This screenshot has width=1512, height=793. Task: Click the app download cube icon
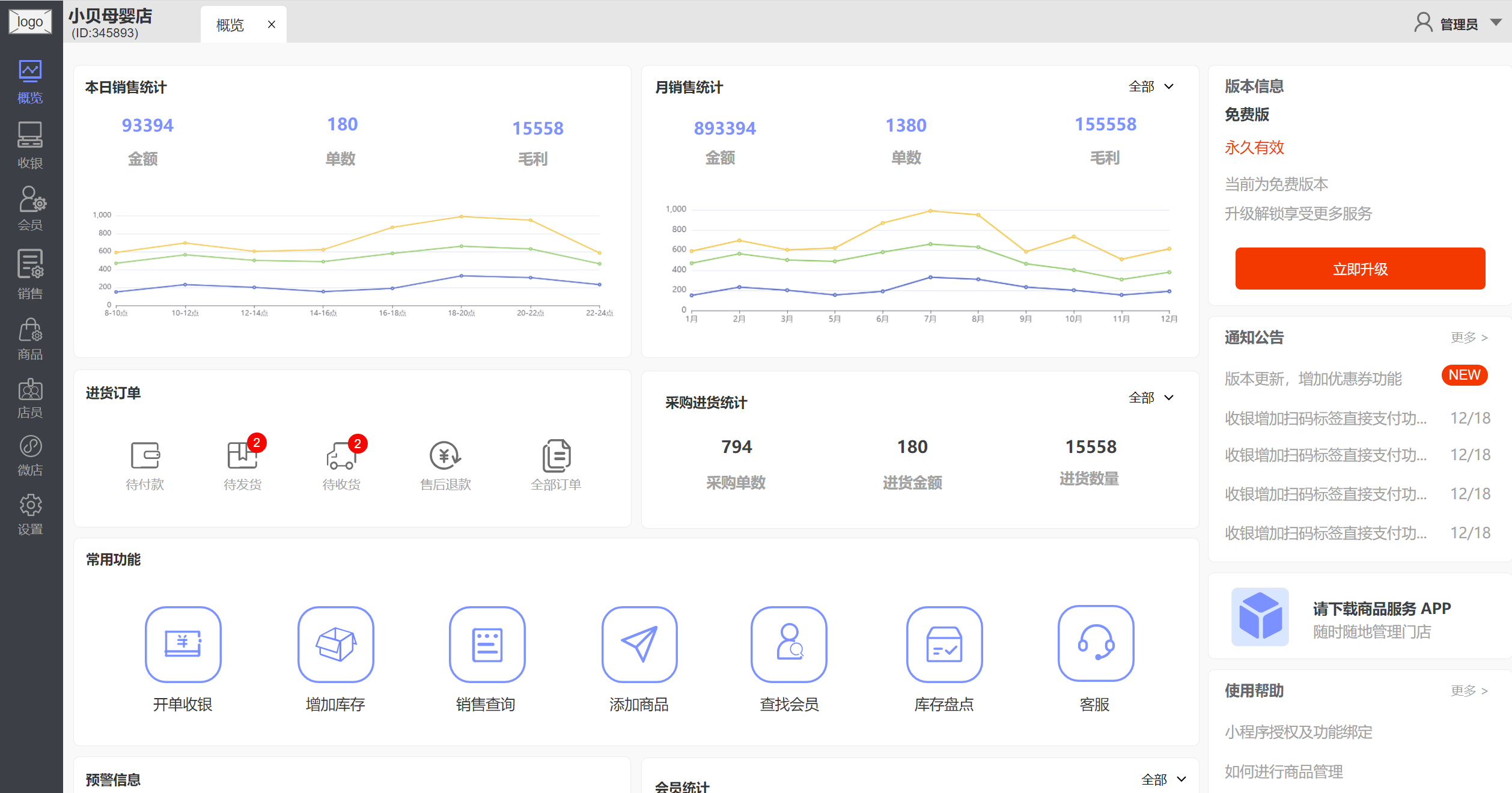pos(1260,617)
